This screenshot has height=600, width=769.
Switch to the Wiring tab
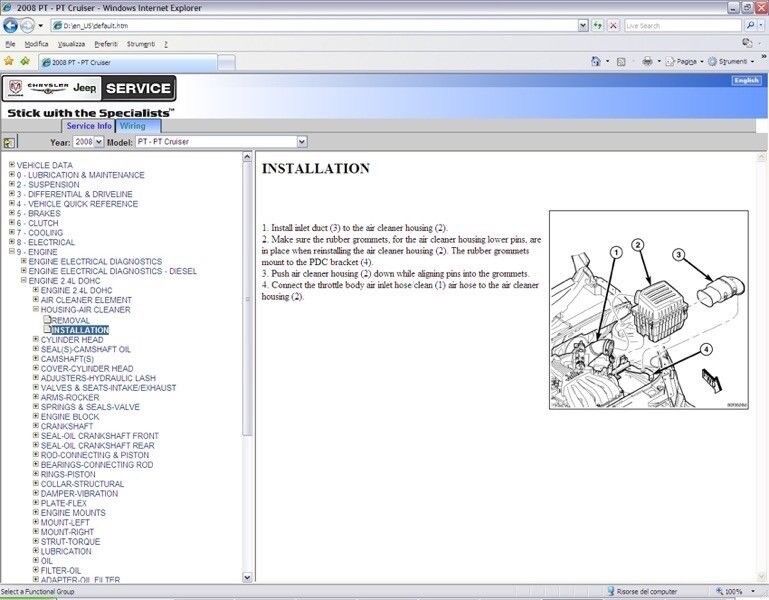click(x=132, y=126)
